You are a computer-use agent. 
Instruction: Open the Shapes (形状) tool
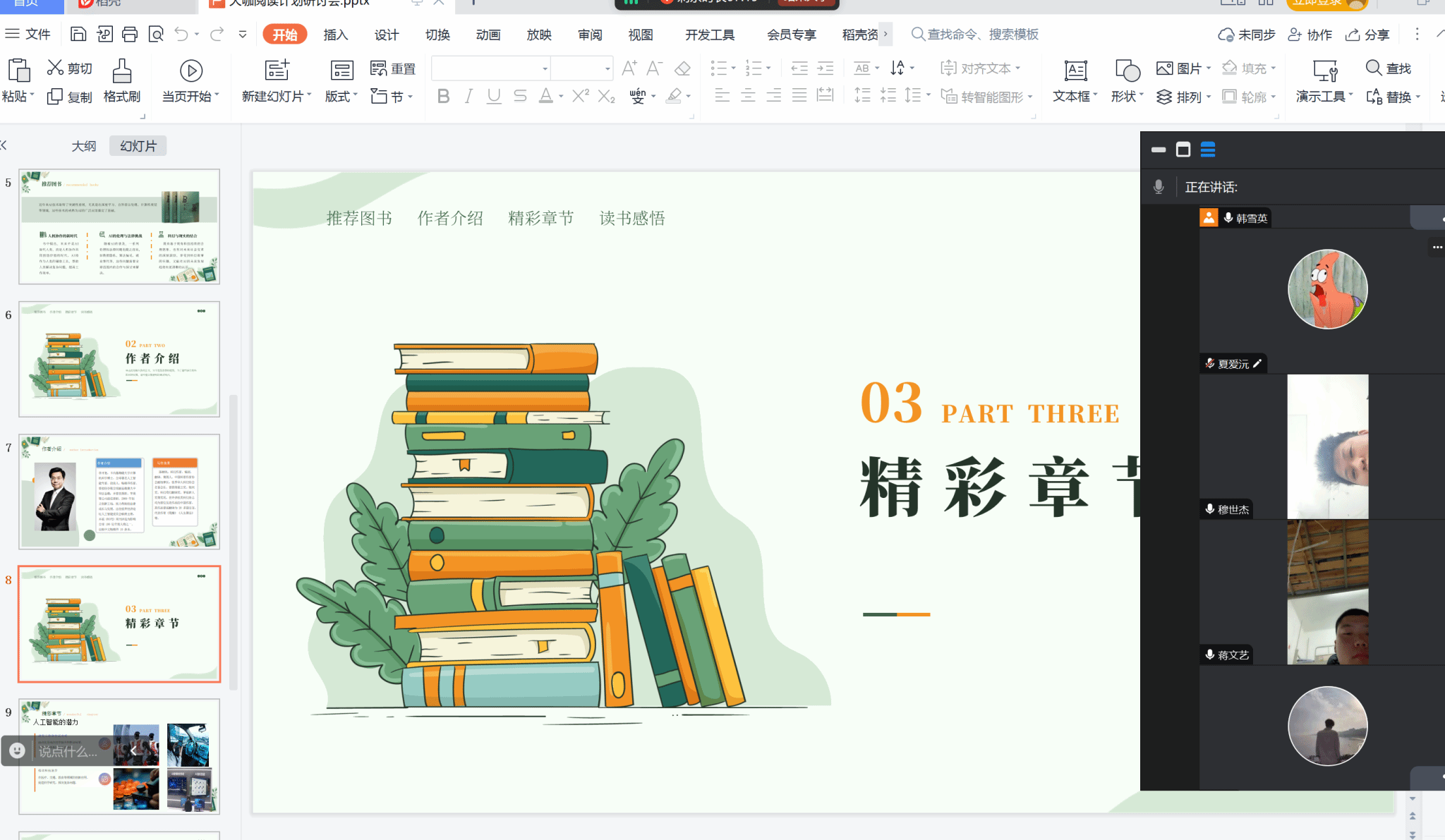tap(1127, 71)
